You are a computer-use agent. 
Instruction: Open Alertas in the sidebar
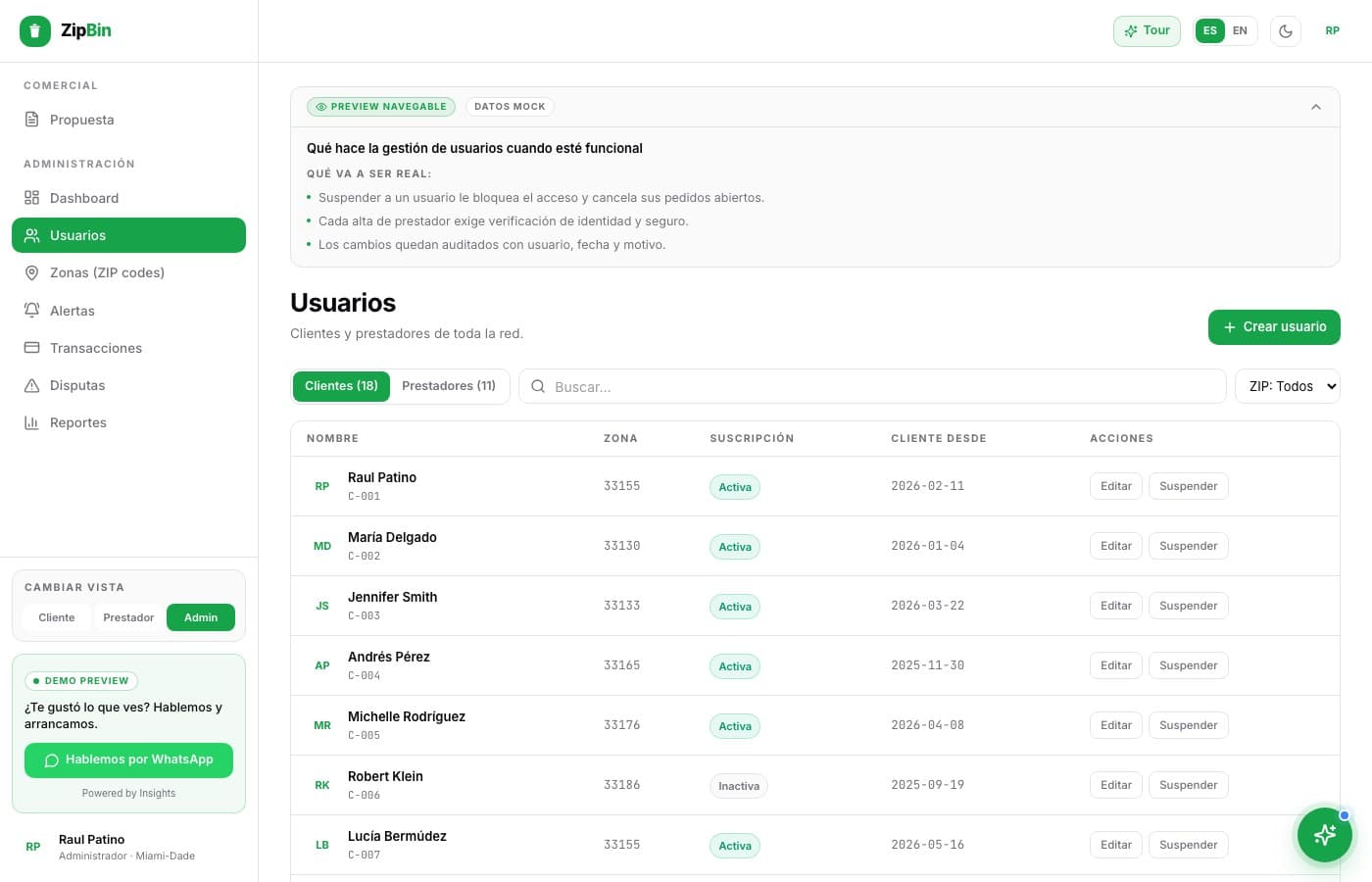click(x=128, y=311)
